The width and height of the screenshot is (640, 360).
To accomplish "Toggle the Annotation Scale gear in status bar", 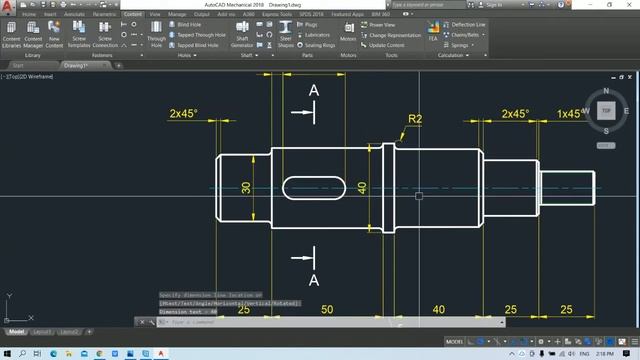I will (541, 342).
